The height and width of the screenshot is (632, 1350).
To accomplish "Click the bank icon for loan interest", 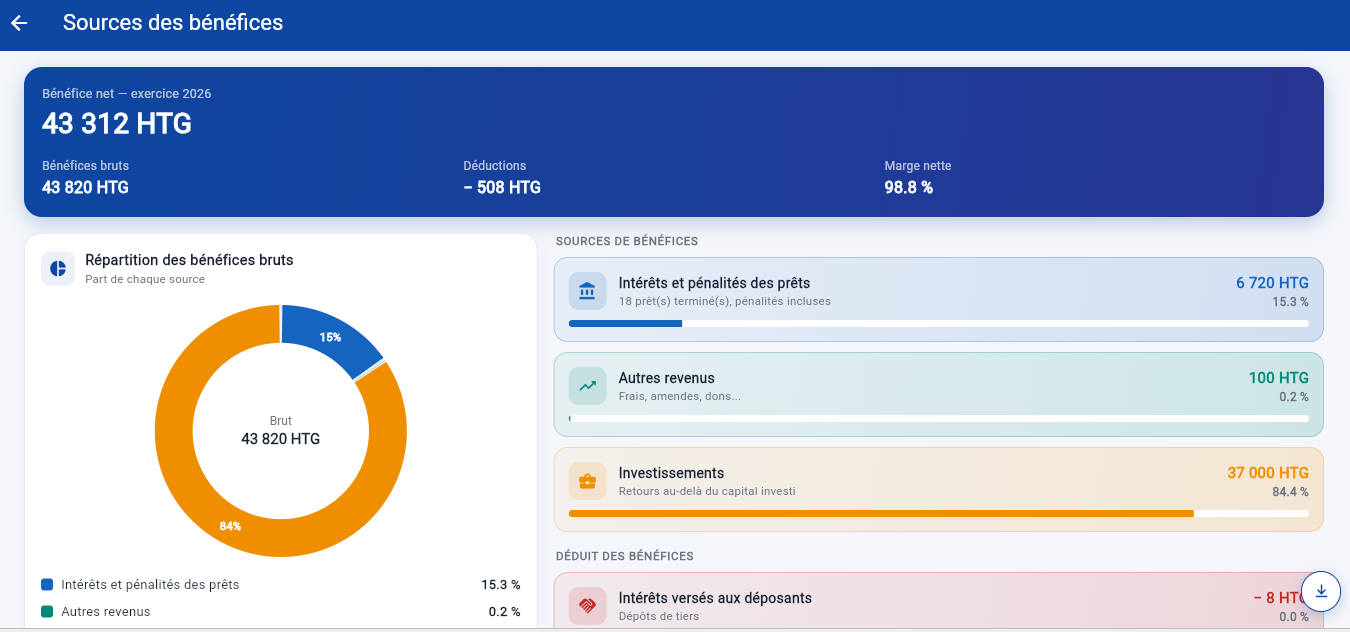I will click(587, 291).
